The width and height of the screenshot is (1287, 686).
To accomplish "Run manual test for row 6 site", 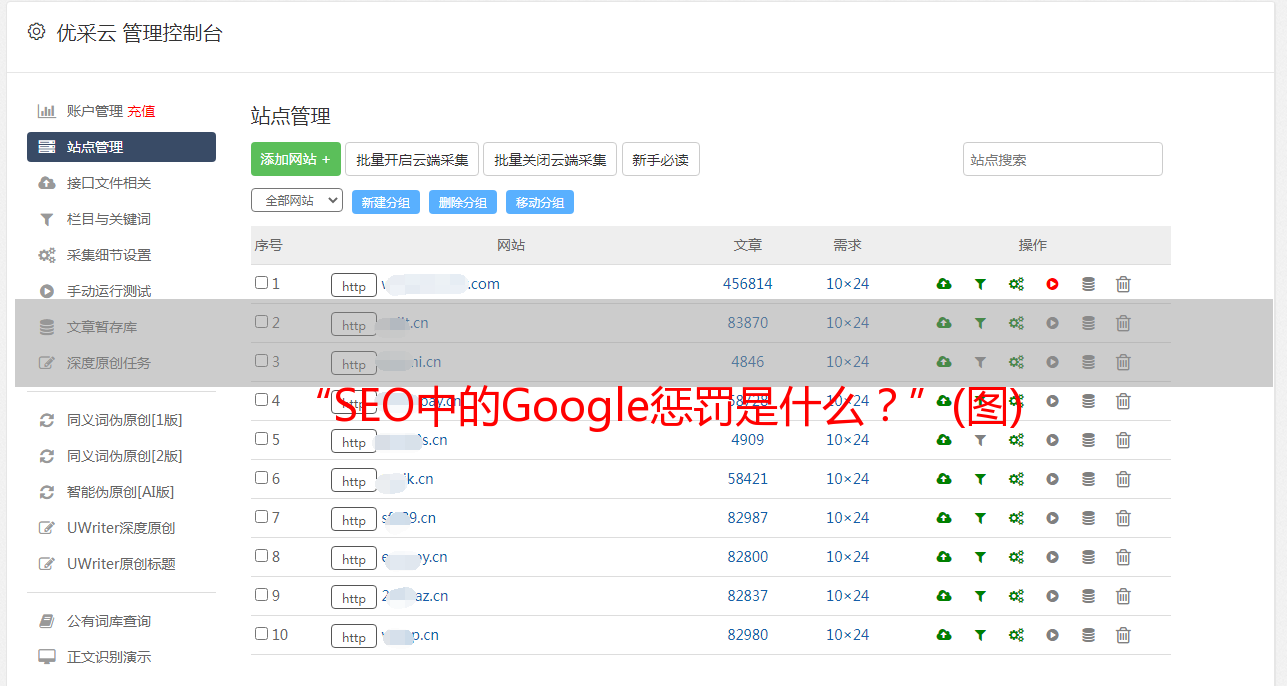I will tap(1052, 479).
